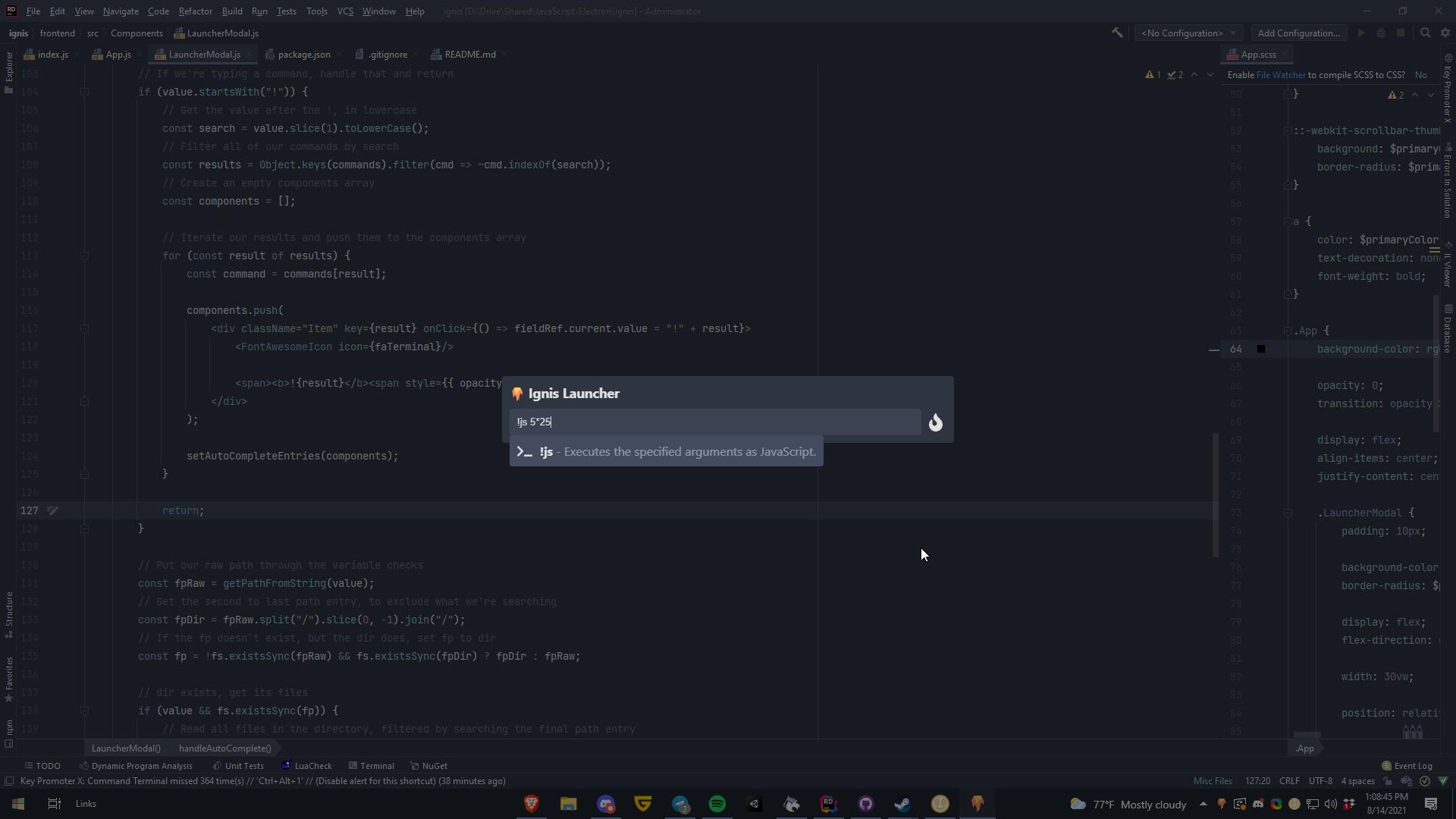Screen dimensions: 1456x819
Task: Collapse the div element fold marker on line 117
Action: tap(85, 328)
